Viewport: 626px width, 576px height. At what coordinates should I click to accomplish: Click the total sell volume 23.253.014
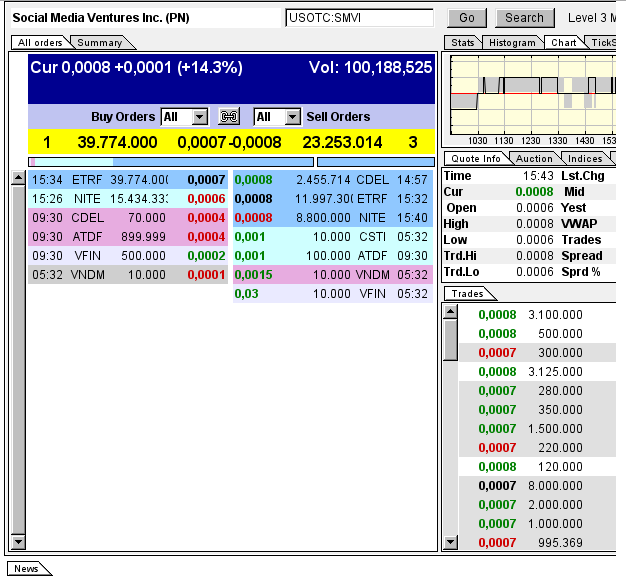(x=342, y=143)
